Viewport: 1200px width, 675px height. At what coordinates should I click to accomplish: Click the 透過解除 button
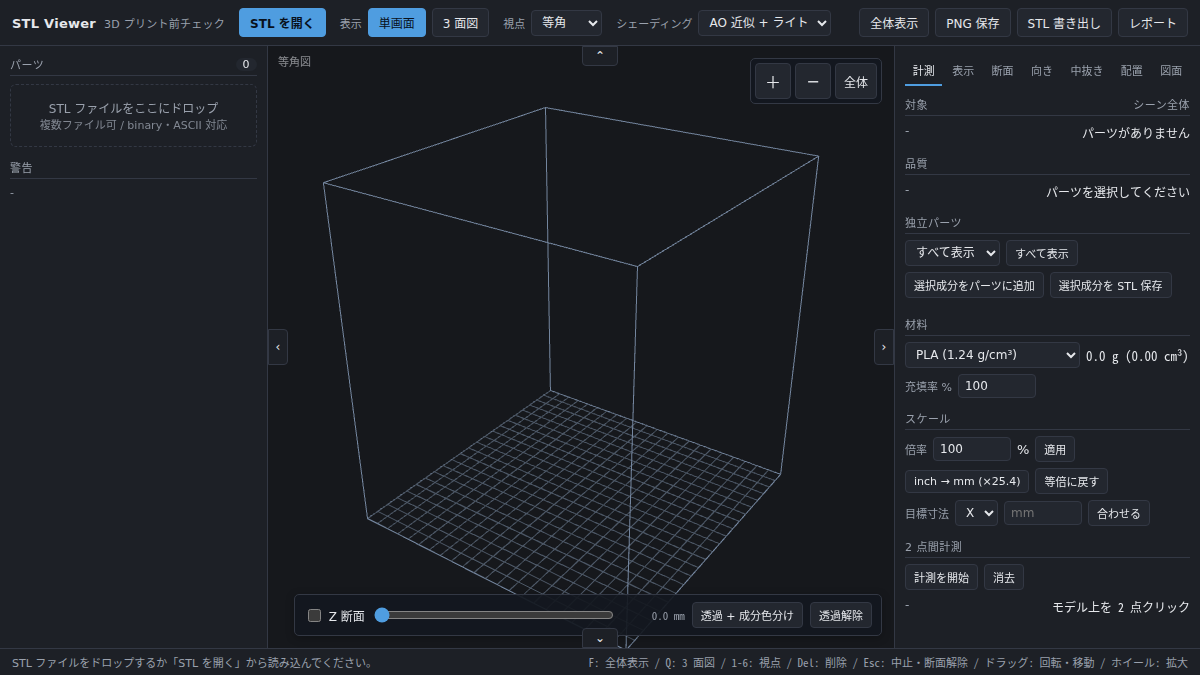point(841,615)
